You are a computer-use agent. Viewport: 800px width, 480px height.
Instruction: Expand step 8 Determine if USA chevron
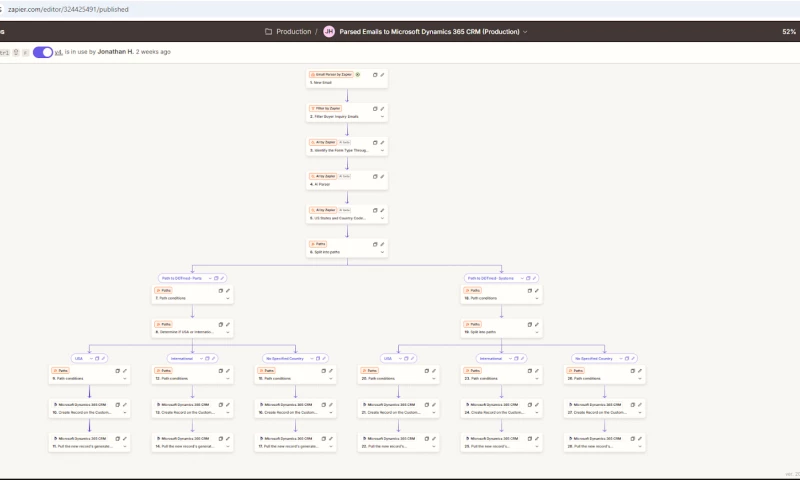[228, 332]
